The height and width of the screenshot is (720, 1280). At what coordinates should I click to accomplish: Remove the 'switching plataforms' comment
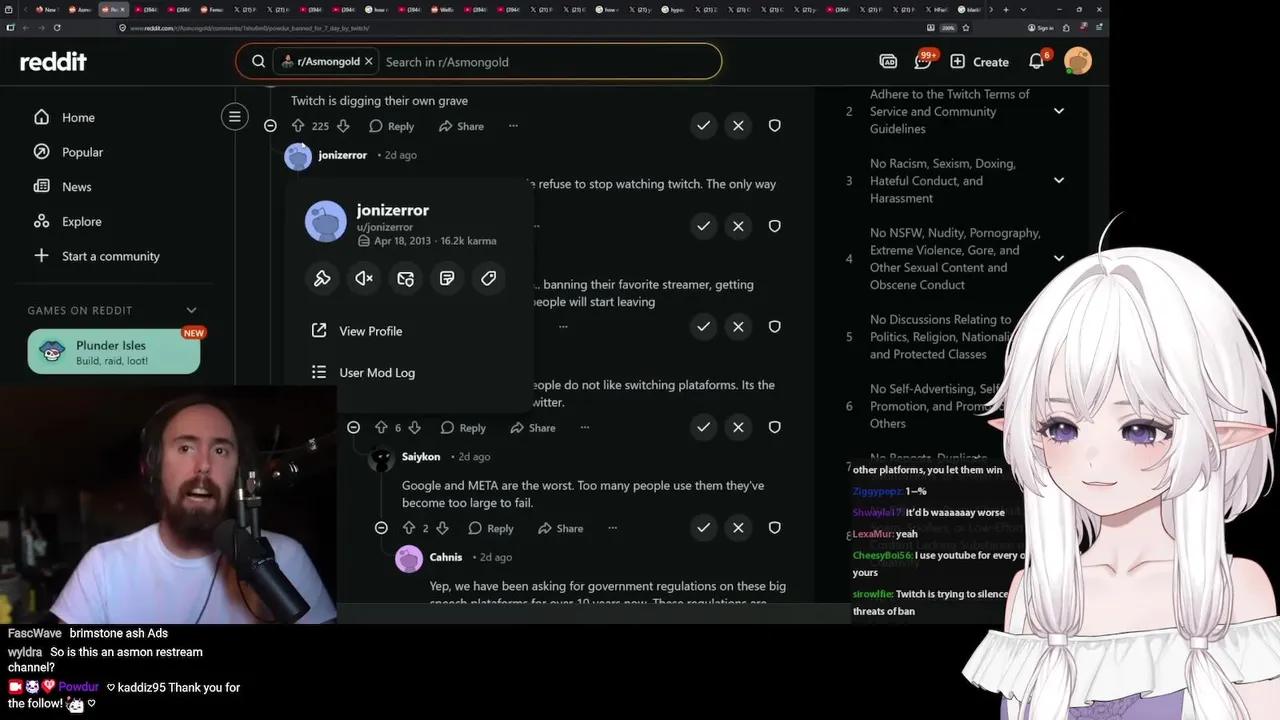click(x=738, y=427)
